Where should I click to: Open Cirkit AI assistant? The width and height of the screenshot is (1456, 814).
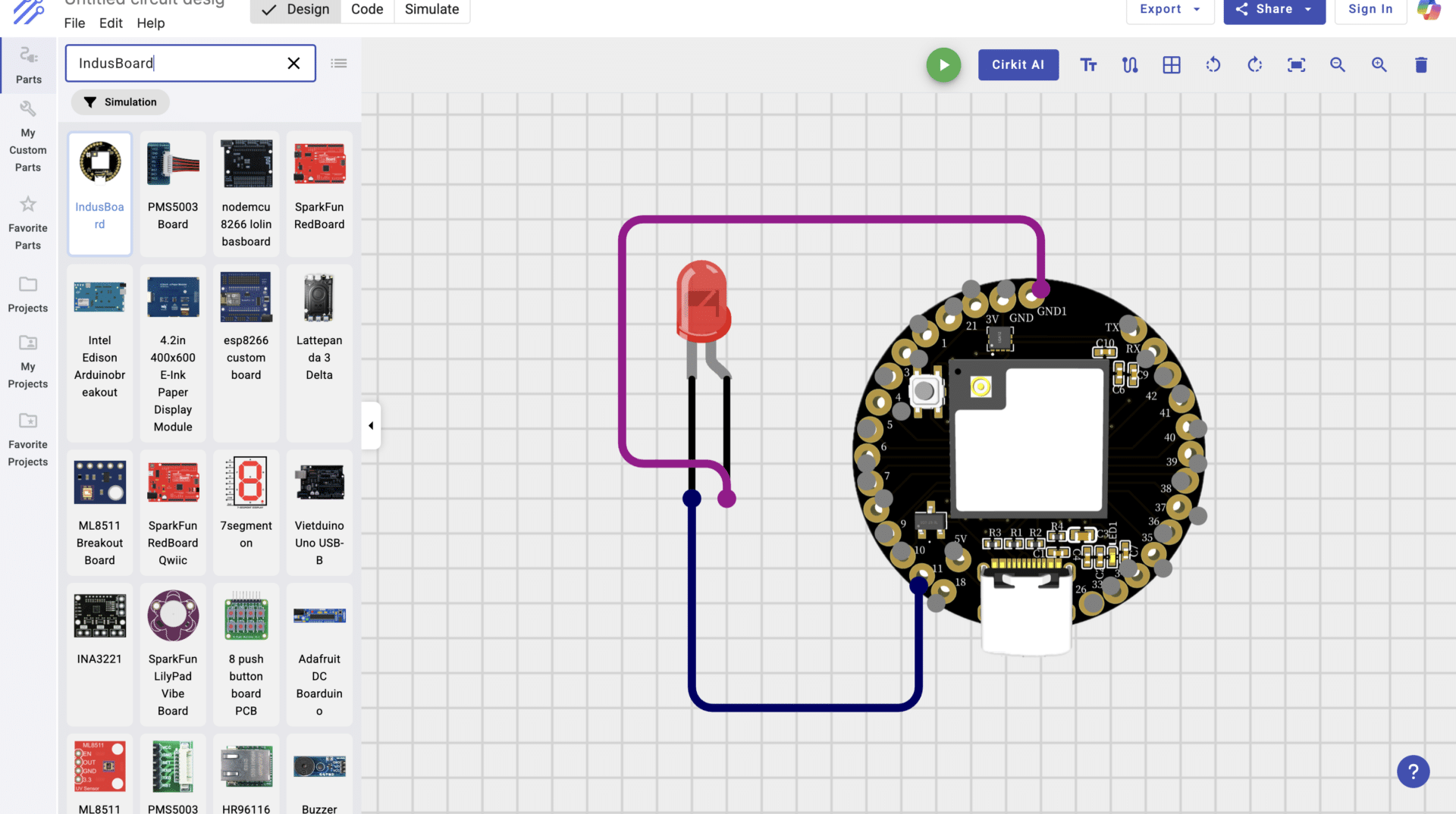(x=1018, y=64)
